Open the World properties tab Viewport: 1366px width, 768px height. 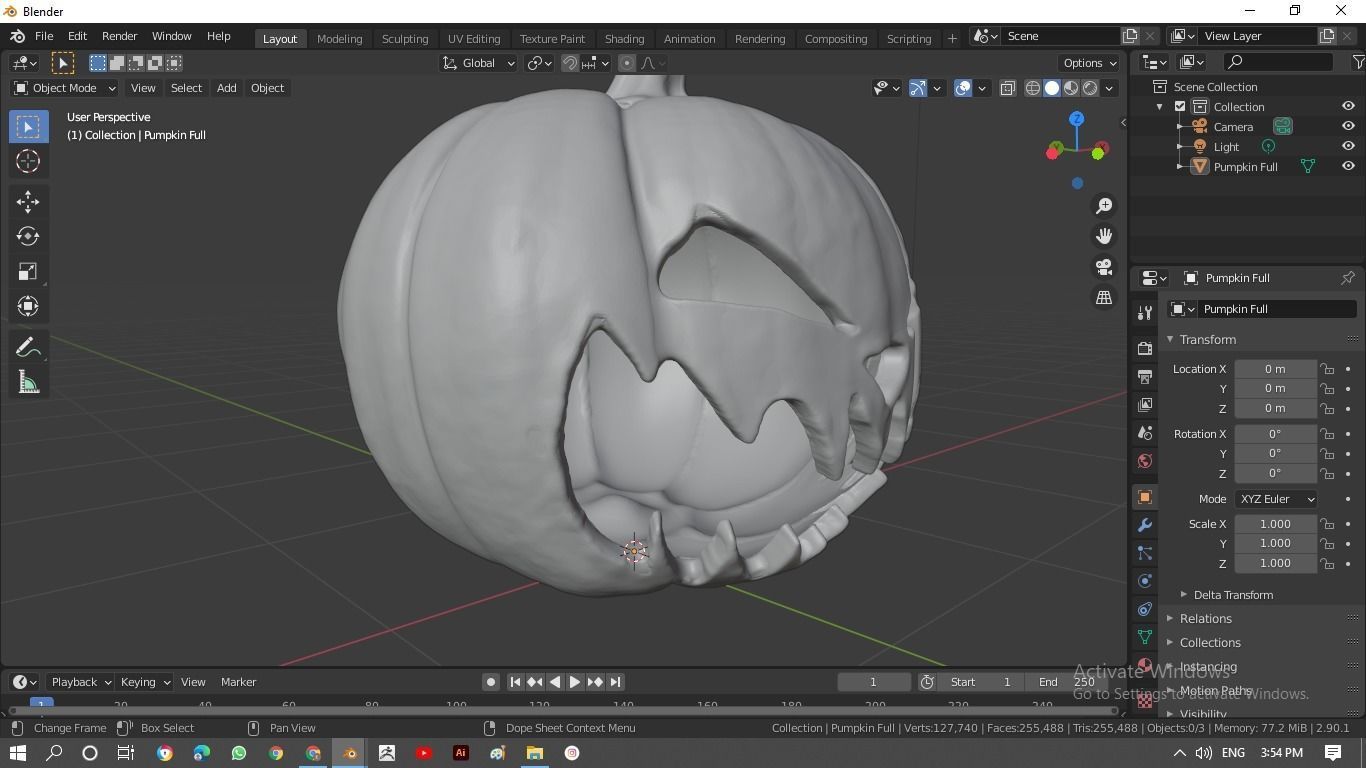pyautogui.click(x=1145, y=461)
